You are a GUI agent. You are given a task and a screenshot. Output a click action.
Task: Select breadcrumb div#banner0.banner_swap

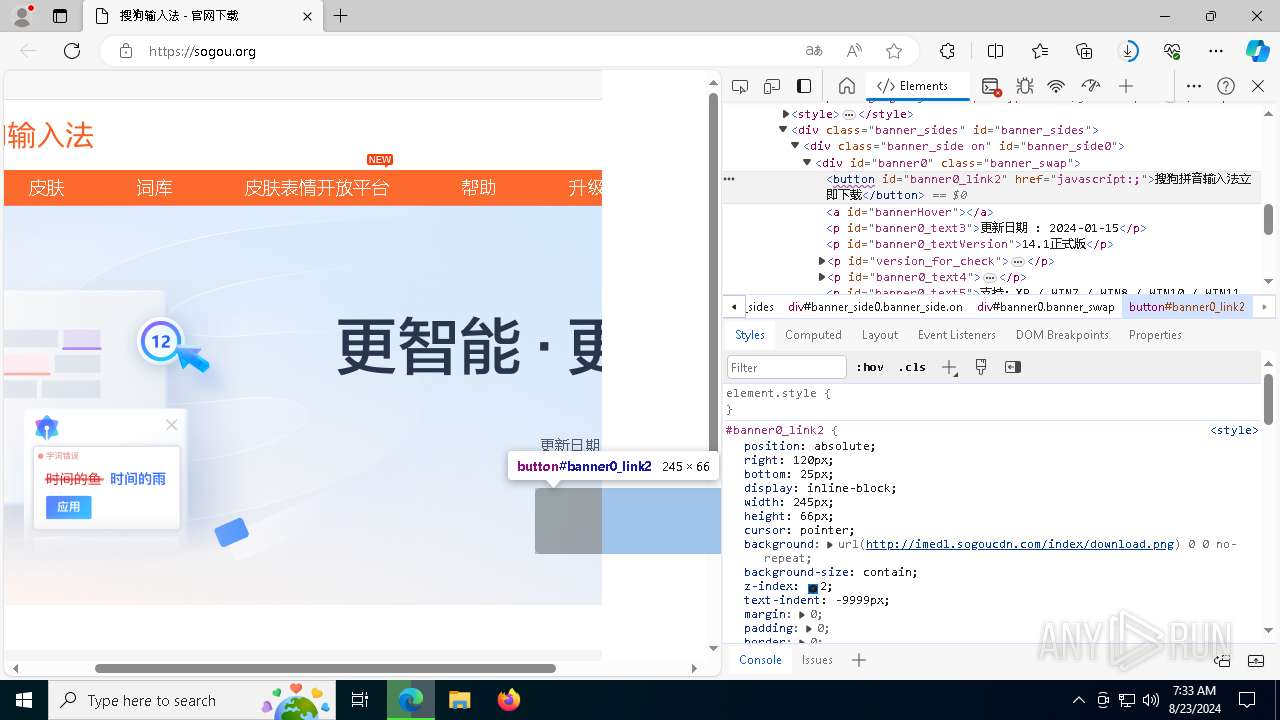[1045, 307]
